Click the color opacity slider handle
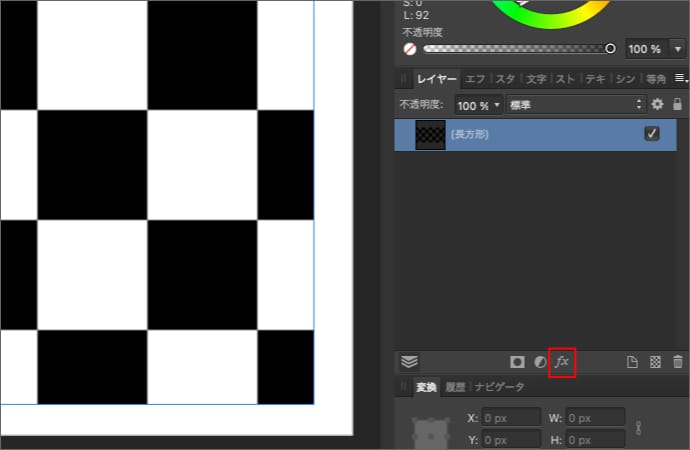This screenshot has width=690, height=450. click(610, 48)
